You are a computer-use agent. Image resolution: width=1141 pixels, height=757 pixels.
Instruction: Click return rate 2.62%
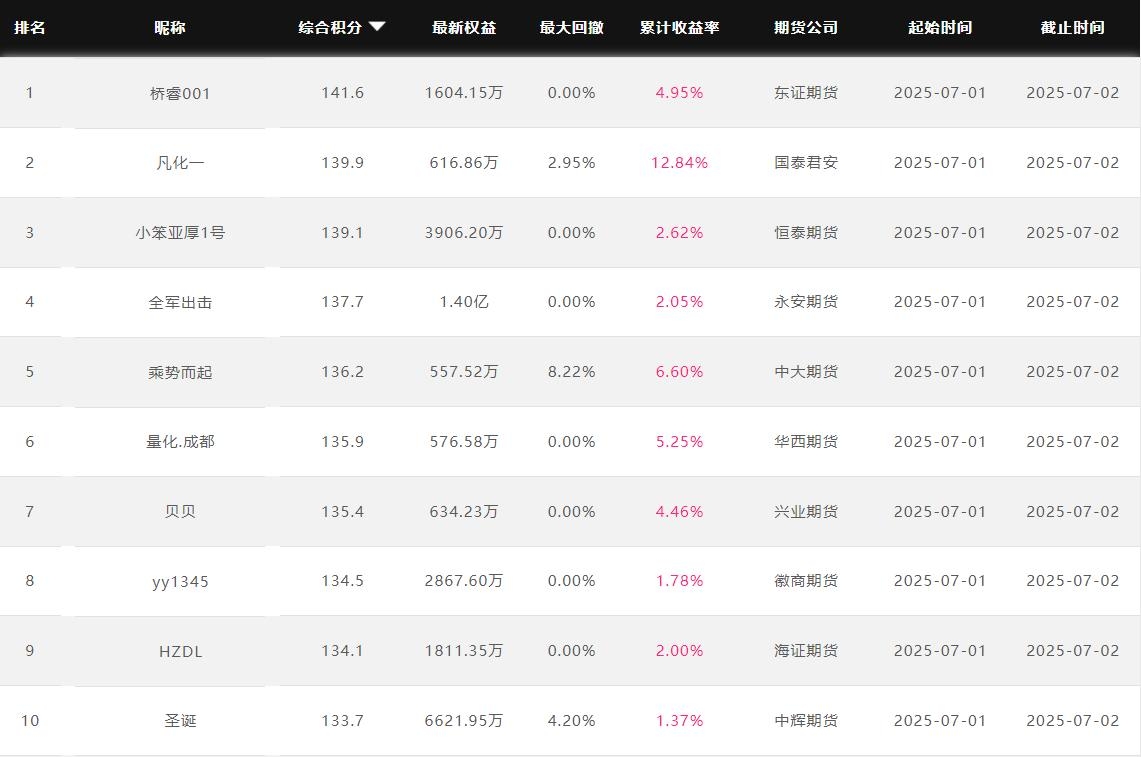pyautogui.click(x=679, y=233)
